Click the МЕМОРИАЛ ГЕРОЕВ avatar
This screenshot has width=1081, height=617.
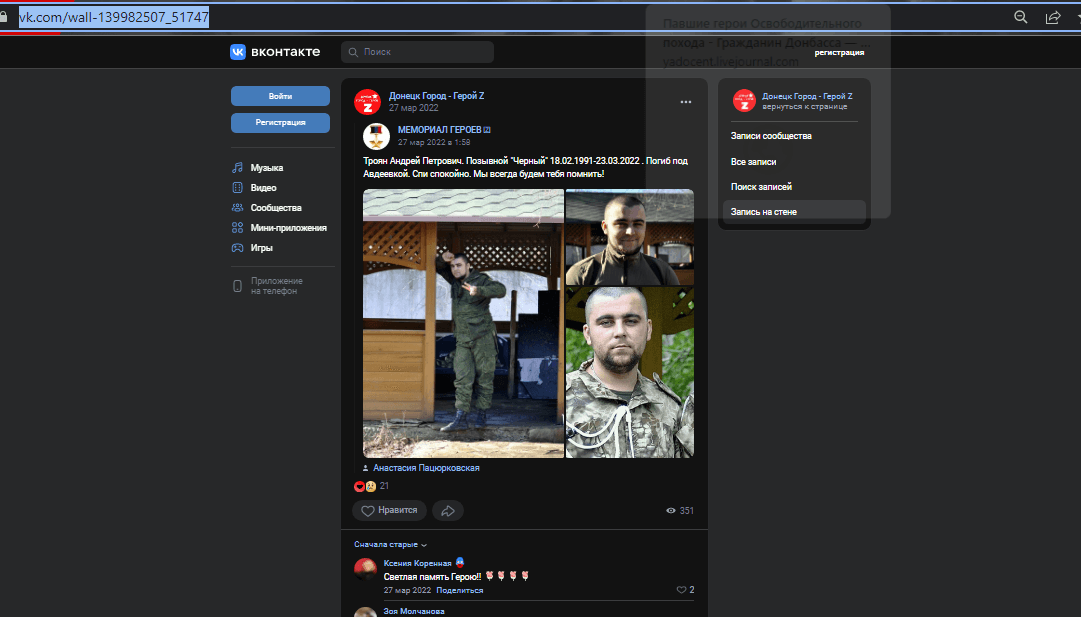376,136
